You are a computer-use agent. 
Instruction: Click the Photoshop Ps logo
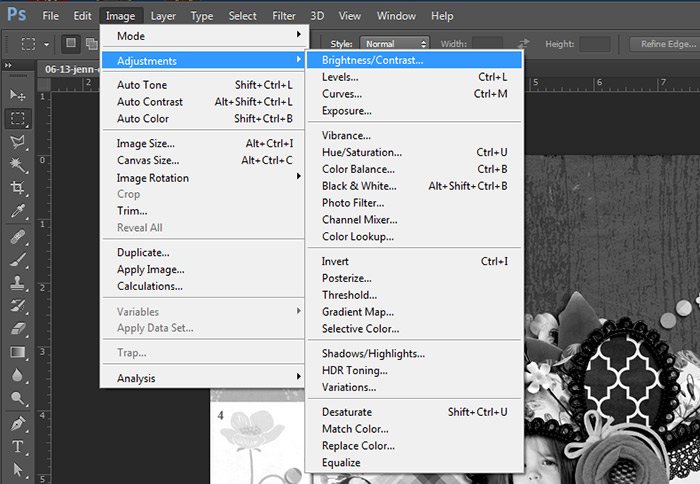point(17,14)
